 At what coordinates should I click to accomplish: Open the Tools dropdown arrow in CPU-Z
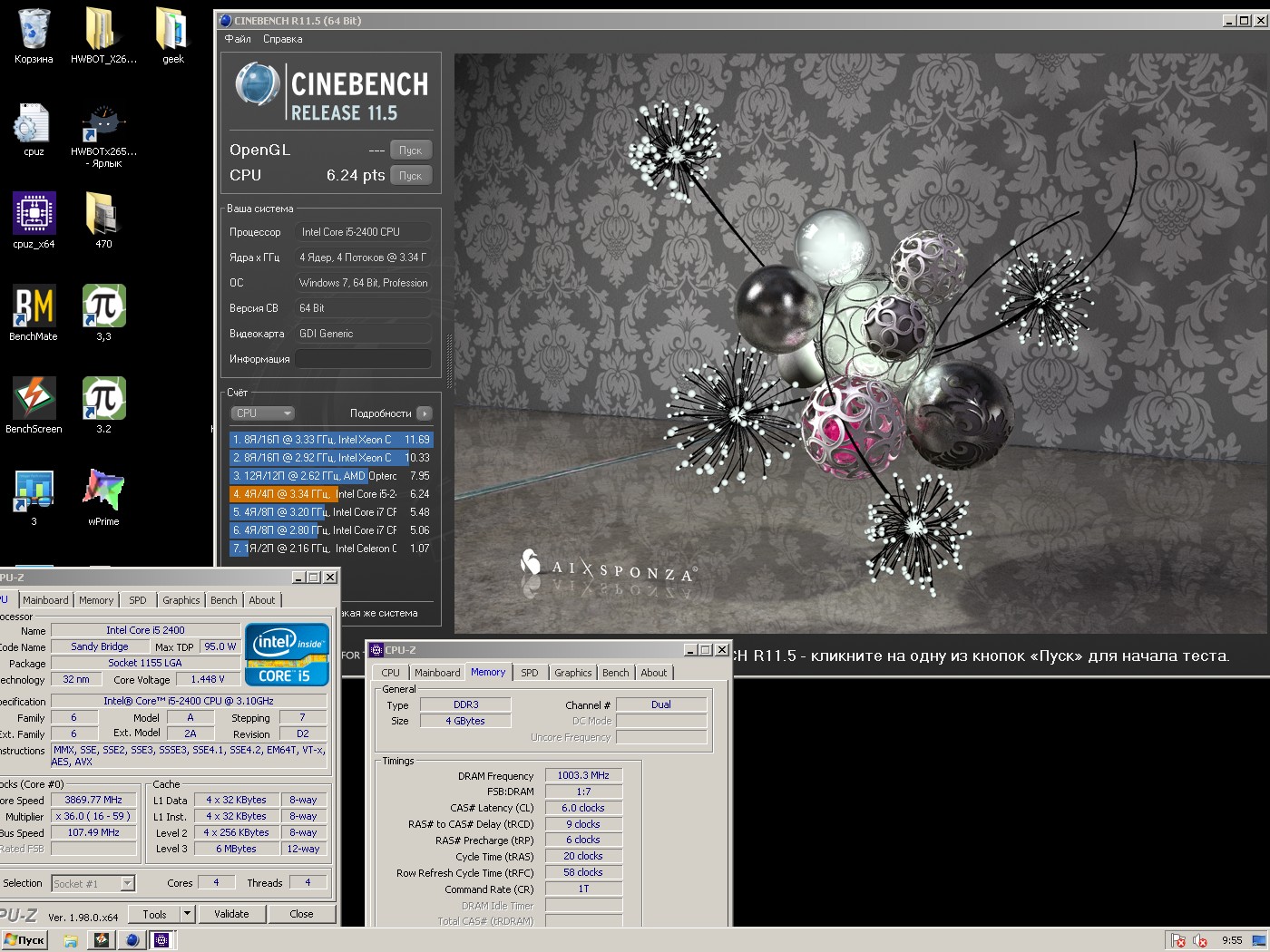(x=187, y=914)
